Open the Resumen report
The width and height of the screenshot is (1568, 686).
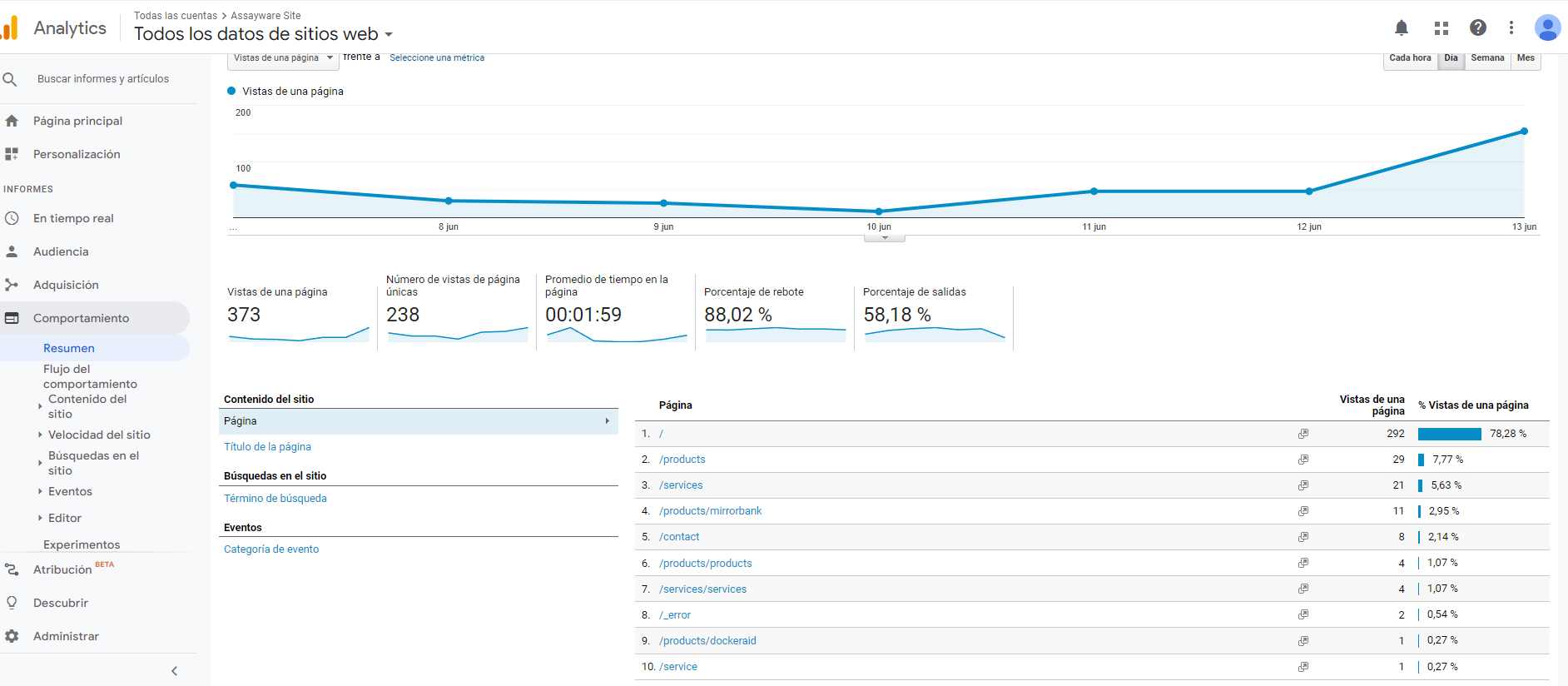click(x=69, y=348)
